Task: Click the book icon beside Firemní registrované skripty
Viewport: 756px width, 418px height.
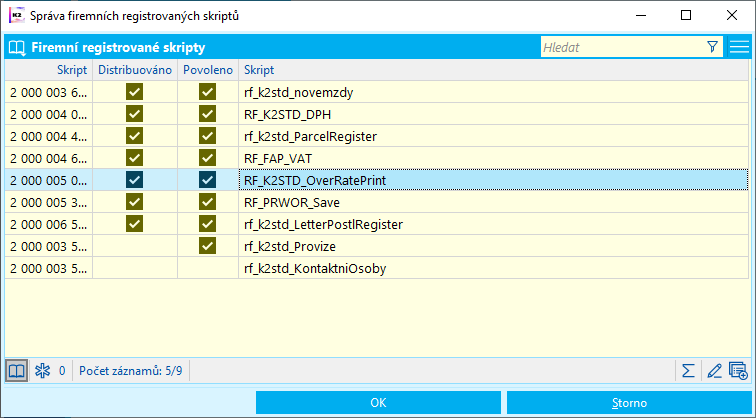Action: point(17,48)
